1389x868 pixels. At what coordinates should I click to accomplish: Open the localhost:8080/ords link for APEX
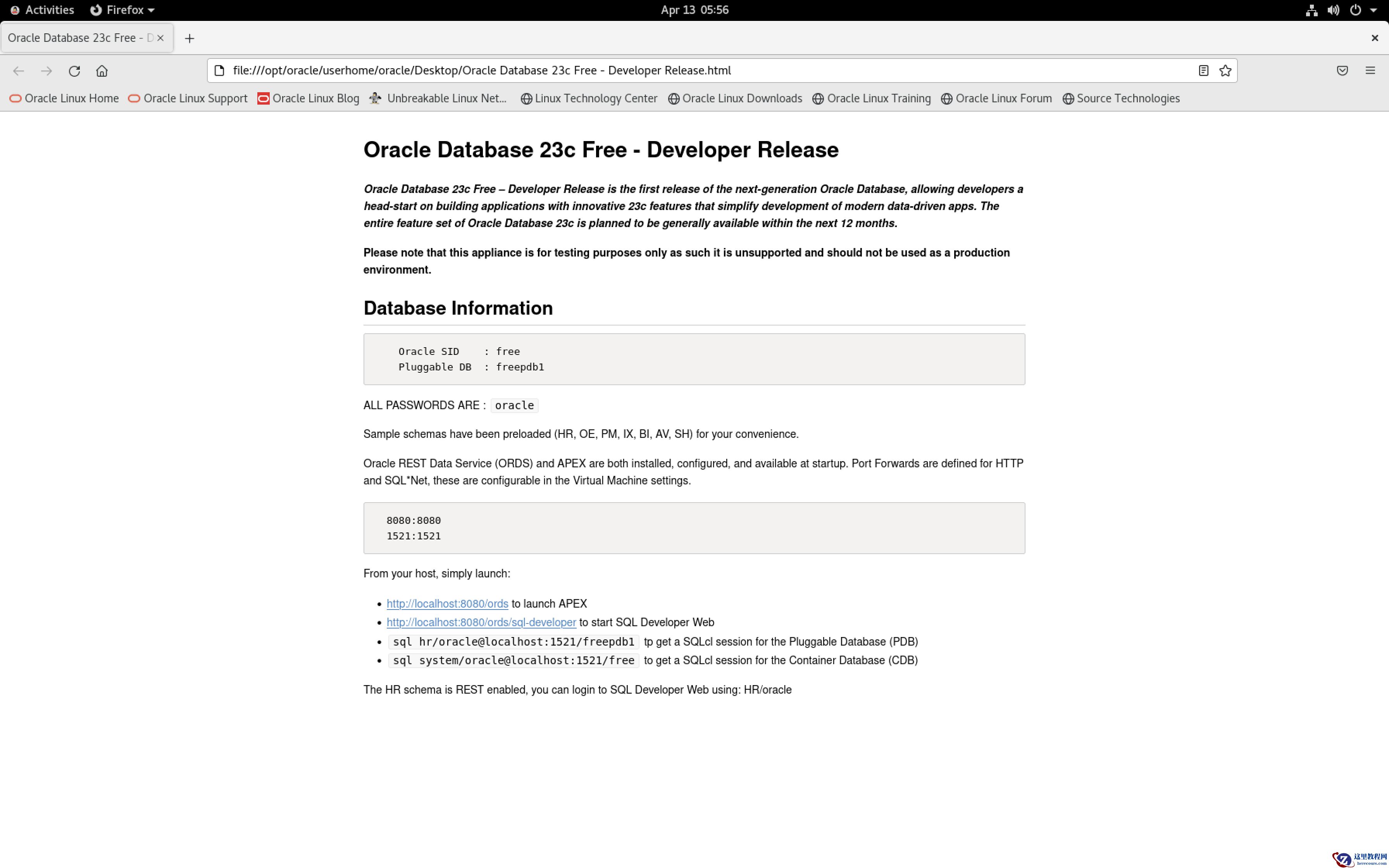447,603
